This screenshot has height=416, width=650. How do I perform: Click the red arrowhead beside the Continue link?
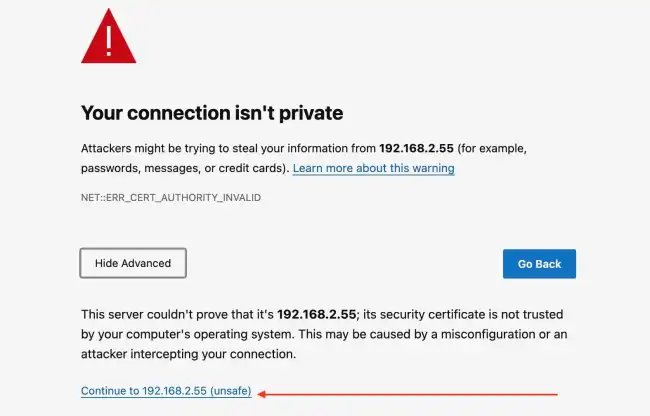[x=262, y=394]
